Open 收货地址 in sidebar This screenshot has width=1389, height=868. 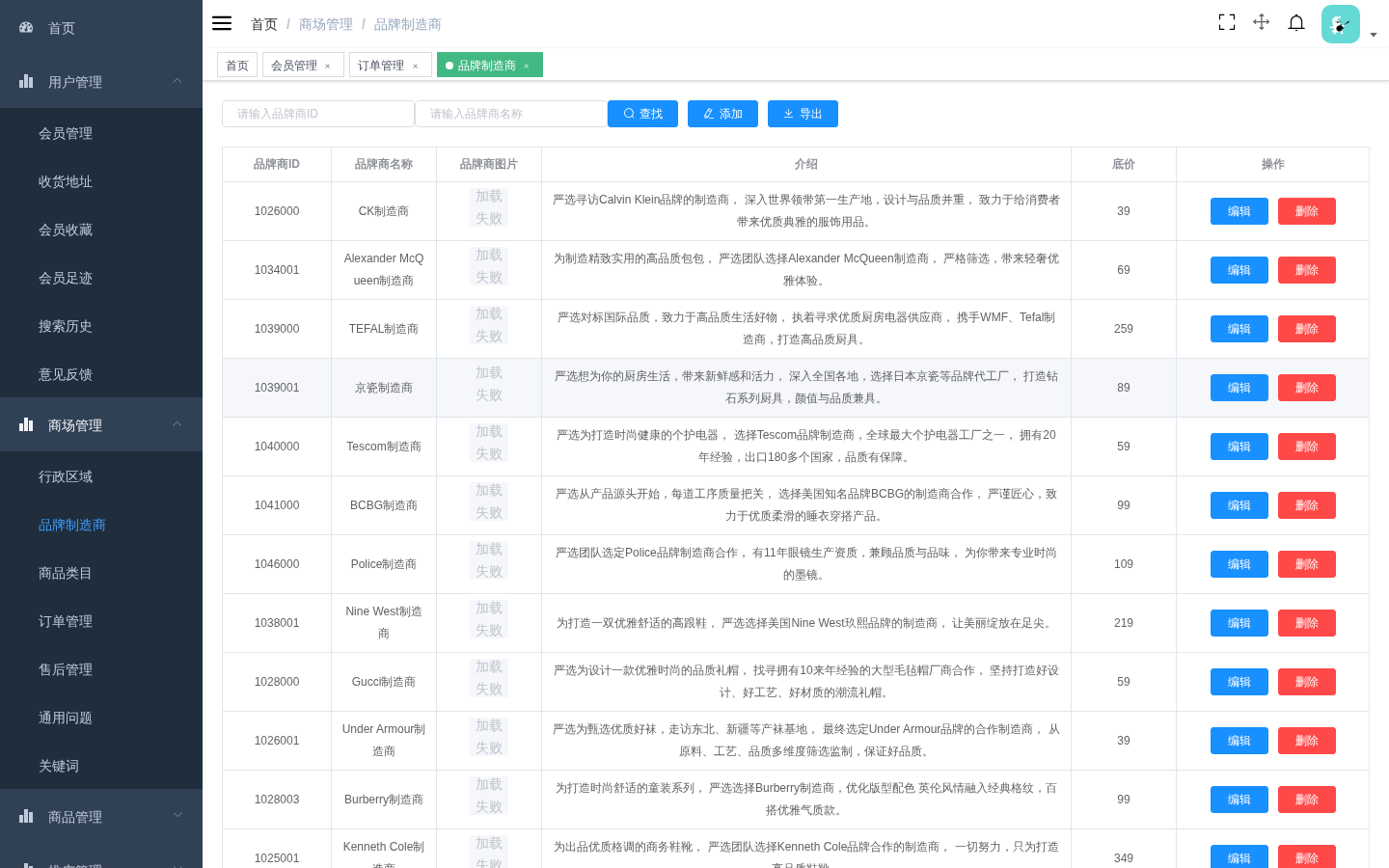tap(101, 181)
